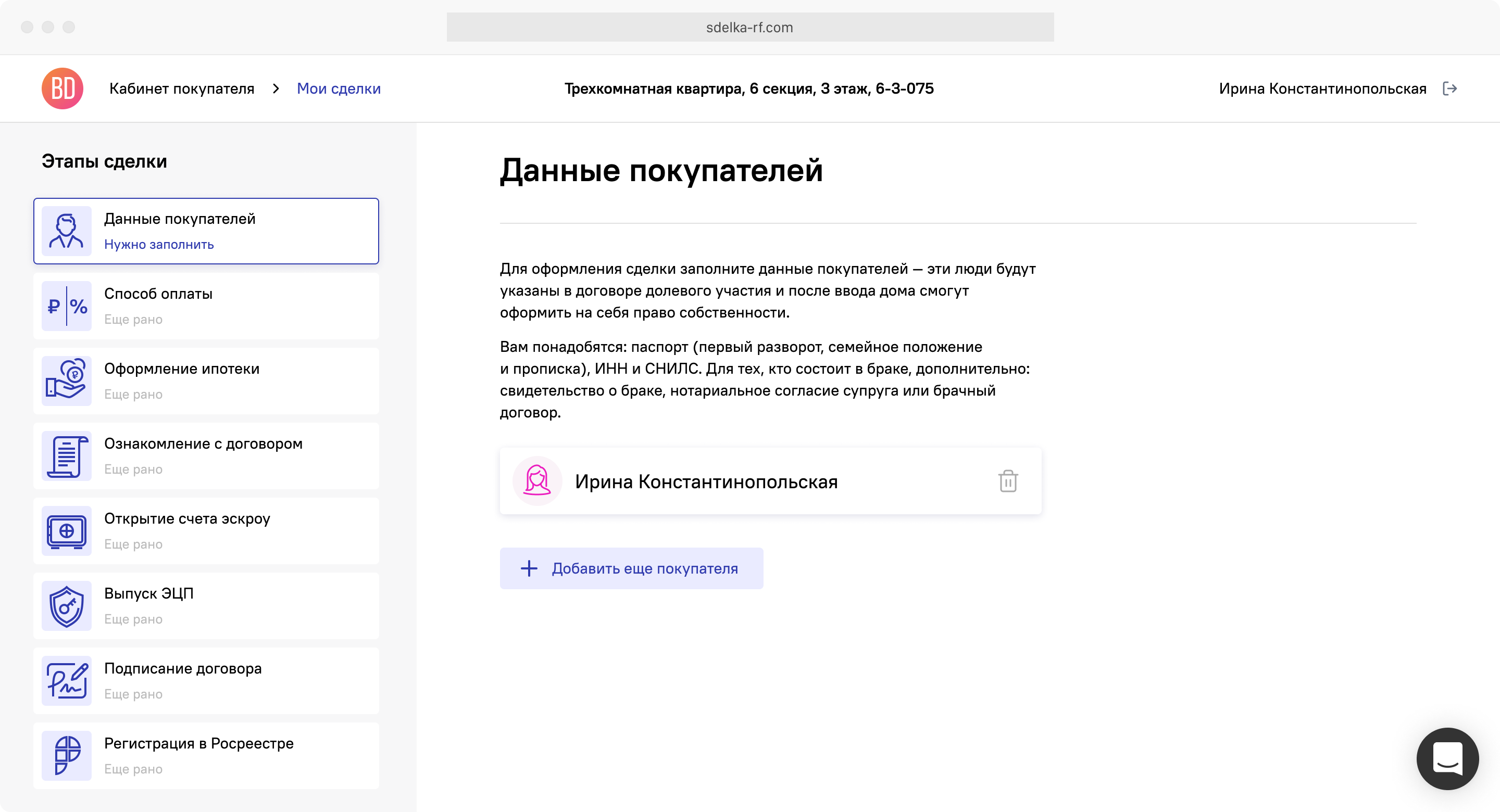This screenshot has height=812, width=1500.
Task: Open the Оформление ипотеки stage
Action: tap(206, 381)
